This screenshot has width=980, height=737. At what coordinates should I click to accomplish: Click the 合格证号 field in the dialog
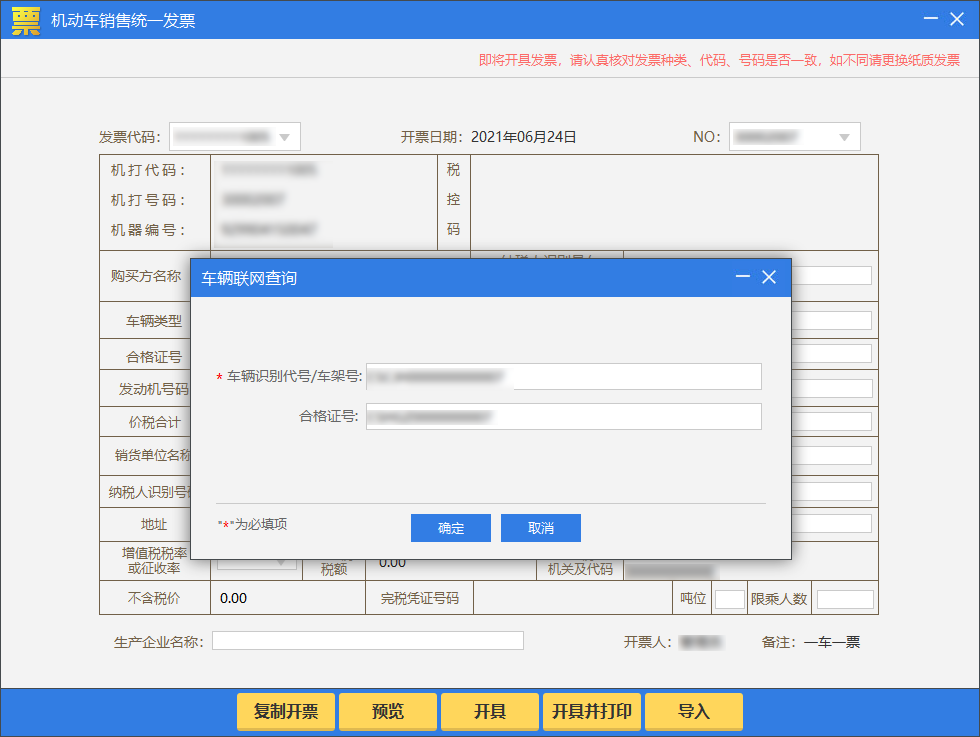(x=563, y=417)
